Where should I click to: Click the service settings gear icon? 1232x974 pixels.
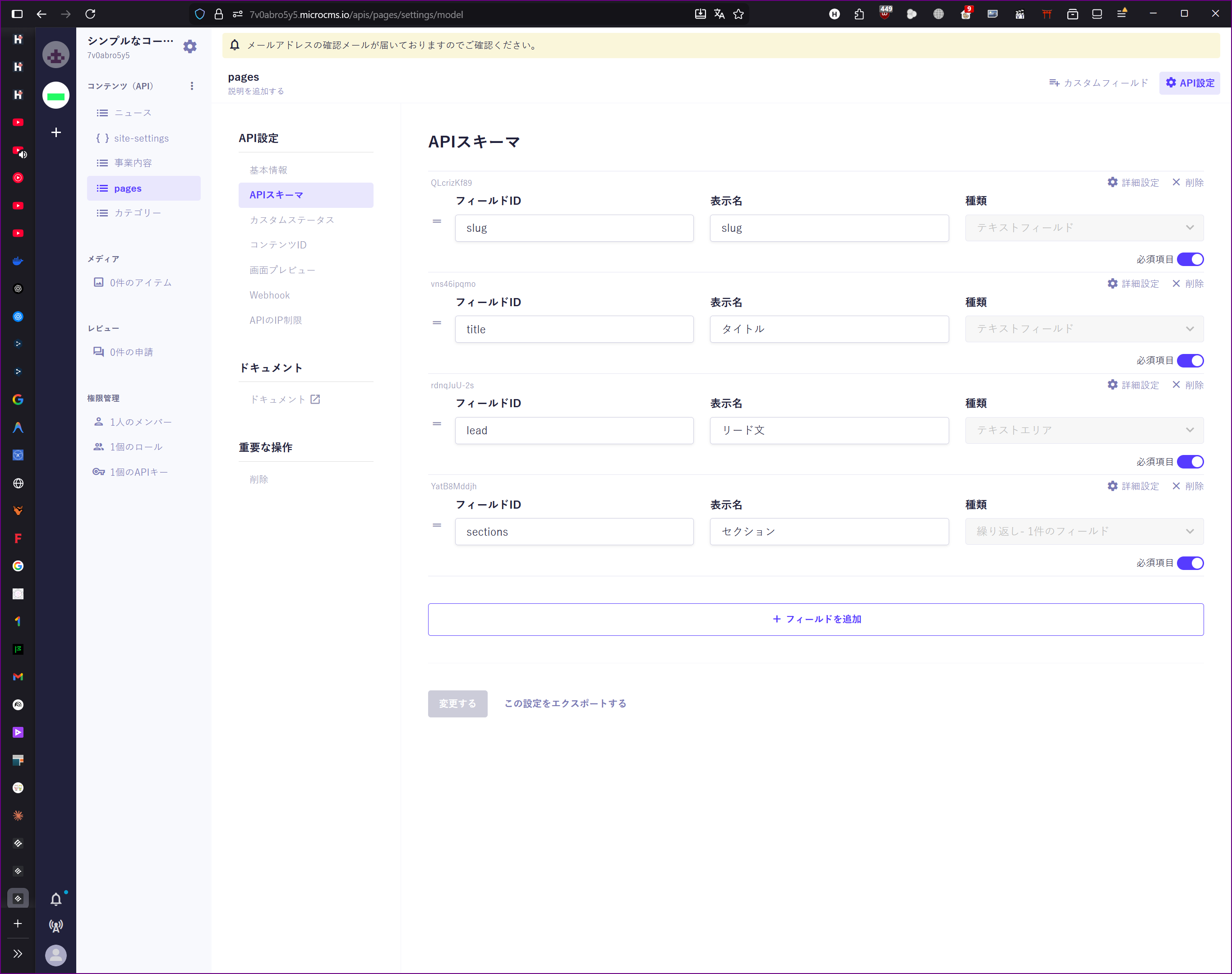click(x=190, y=46)
